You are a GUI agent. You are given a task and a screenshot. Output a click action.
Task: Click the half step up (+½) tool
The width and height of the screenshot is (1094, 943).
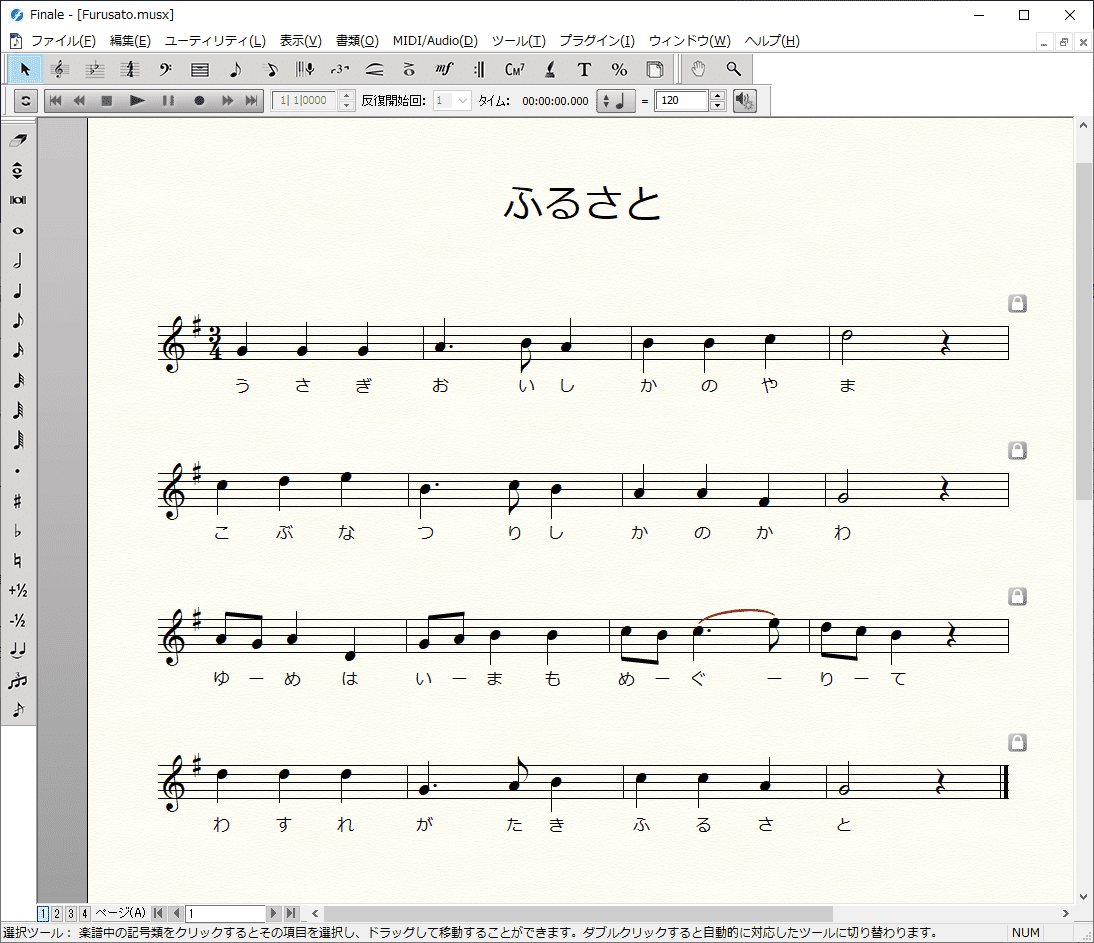tap(18, 591)
